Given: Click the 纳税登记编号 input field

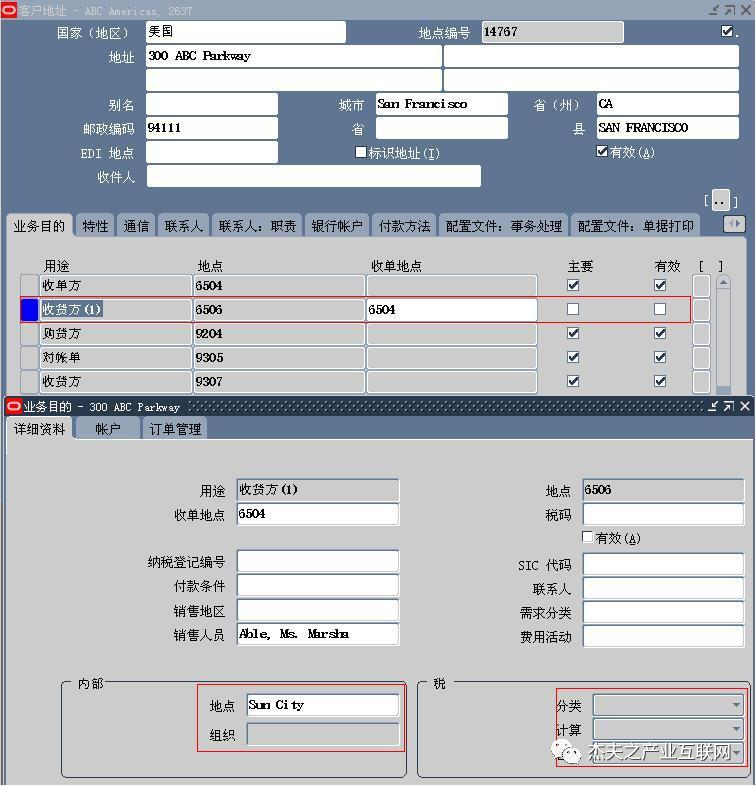Looking at the screenshot, I should 318,561.
